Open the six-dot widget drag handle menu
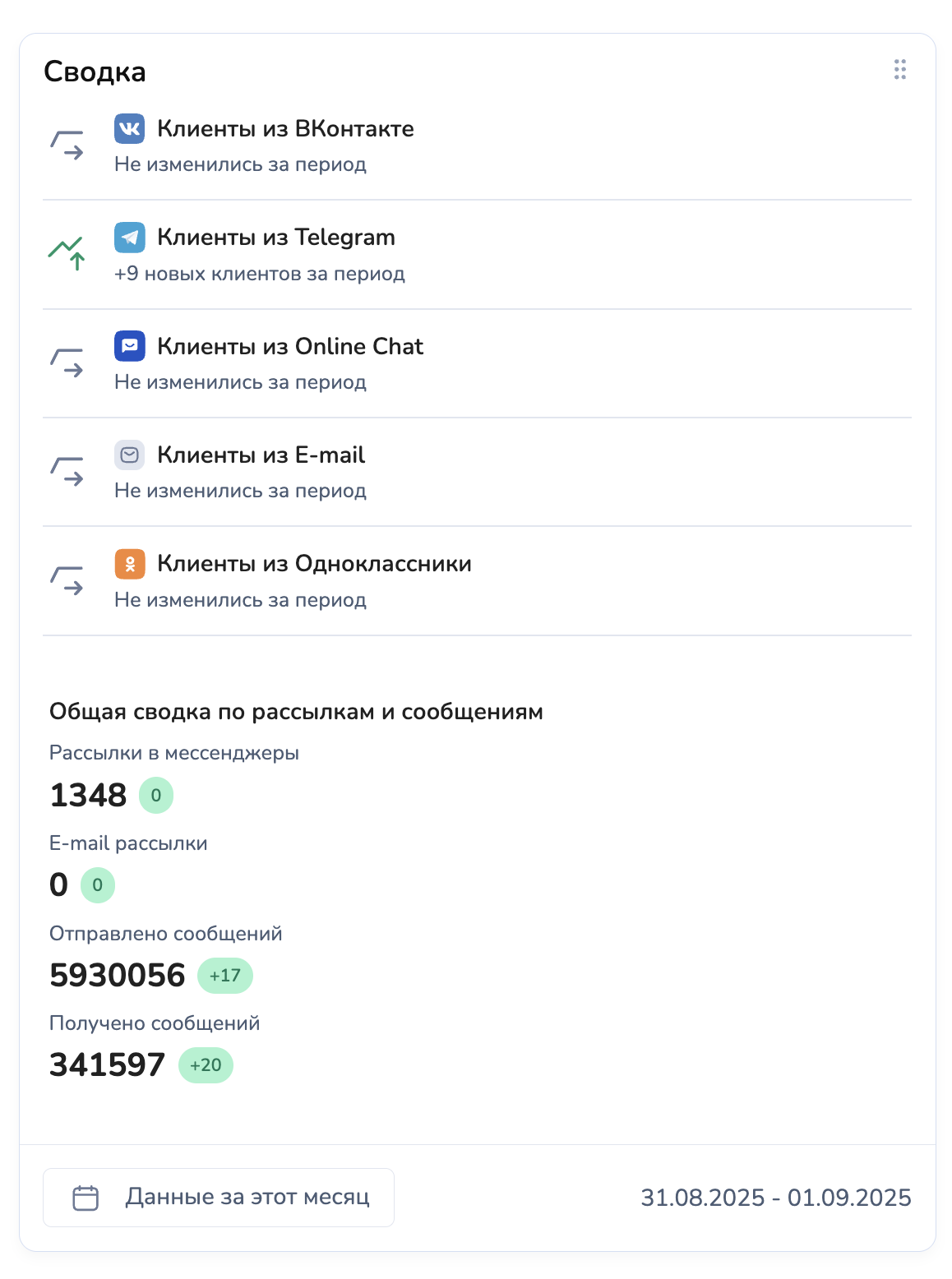The height and width of the screenshot is (1279, 952). [899, 70]
